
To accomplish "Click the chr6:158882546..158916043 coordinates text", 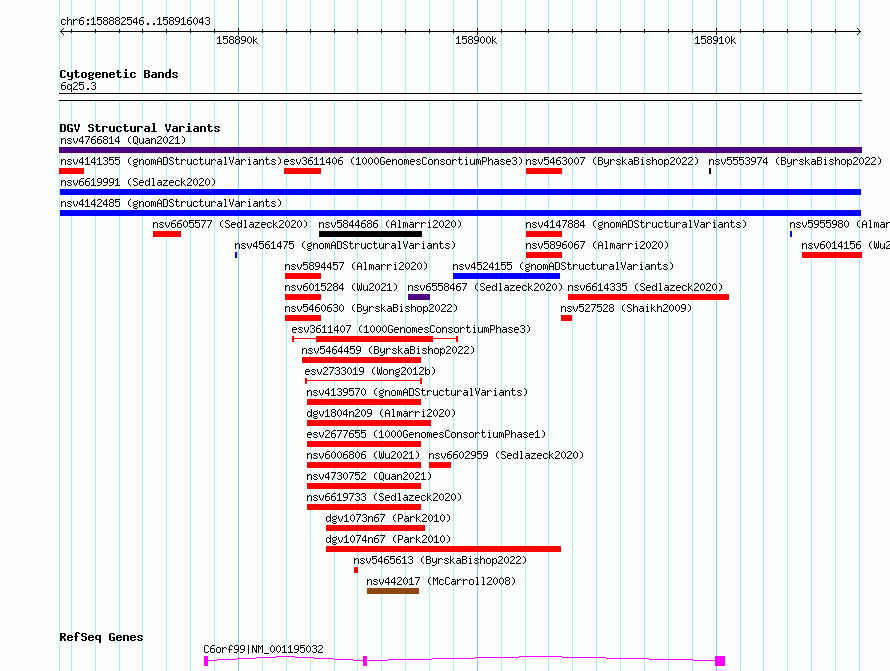I will click(x=135, y=21).
